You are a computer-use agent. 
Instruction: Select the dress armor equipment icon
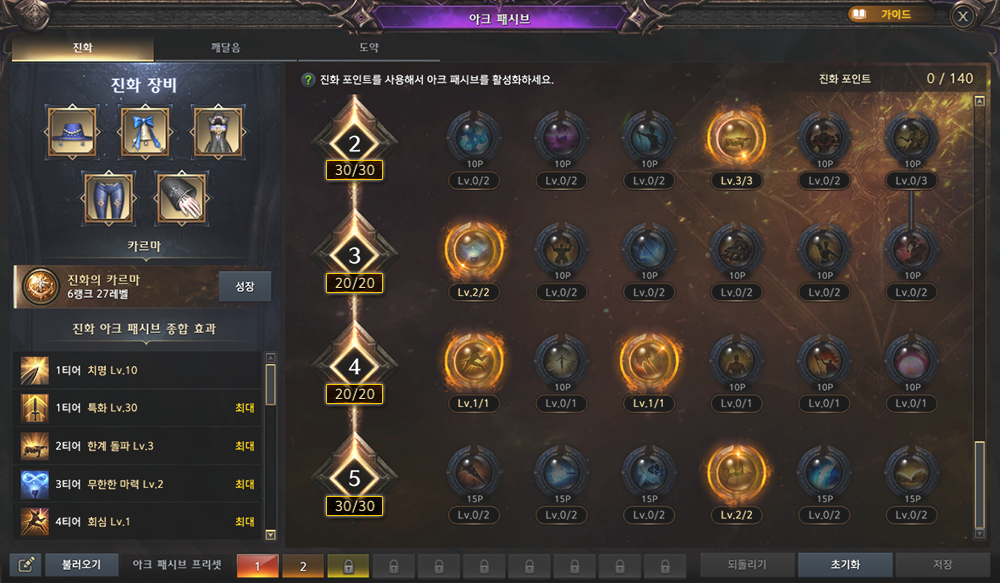218,133
